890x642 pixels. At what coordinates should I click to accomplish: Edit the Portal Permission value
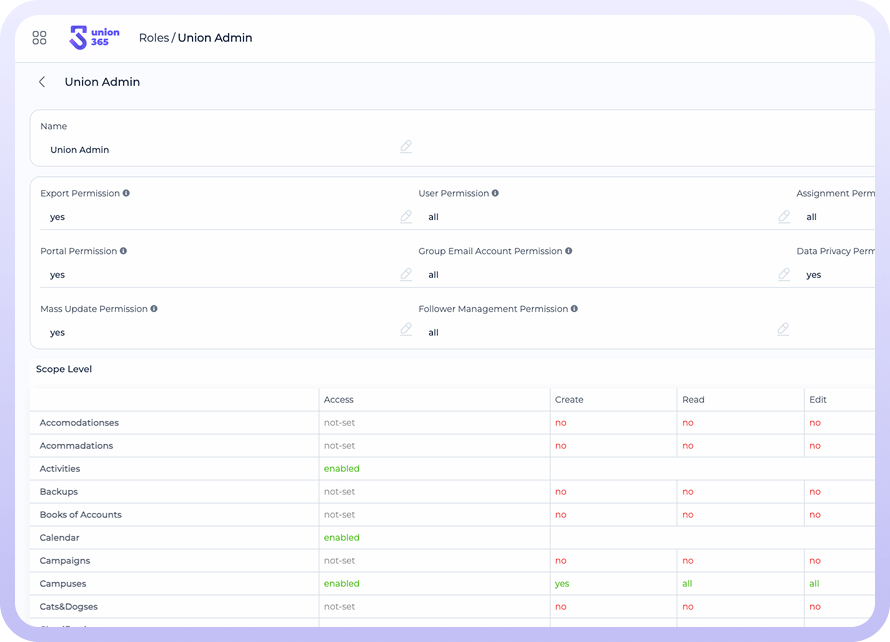point(406,275)
